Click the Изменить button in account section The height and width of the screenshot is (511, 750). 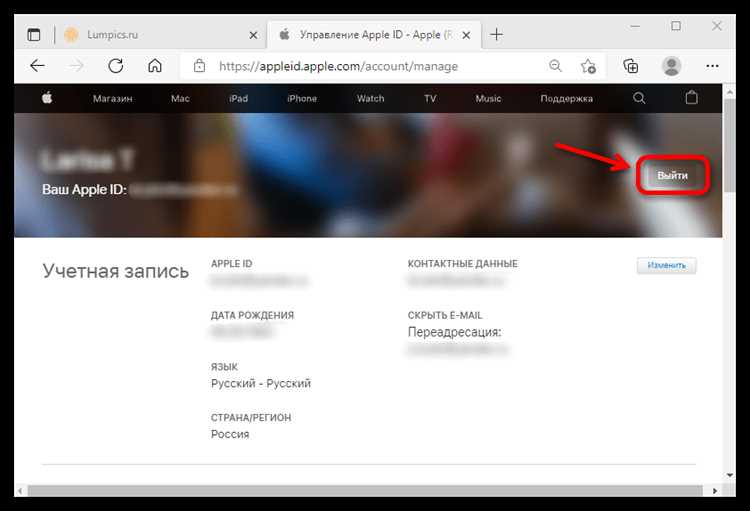666,265
